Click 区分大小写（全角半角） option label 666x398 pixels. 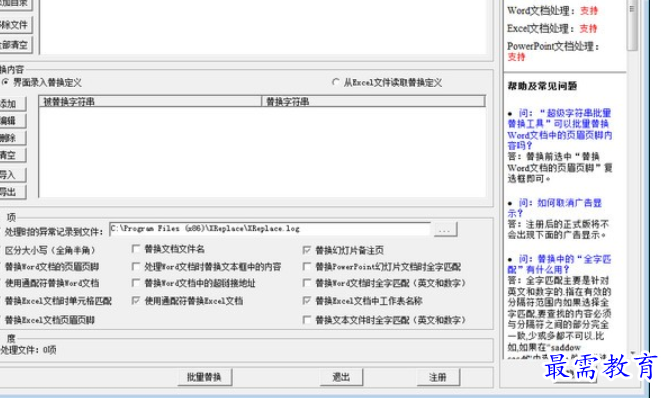pyautogui.click(x=50, y=250)
